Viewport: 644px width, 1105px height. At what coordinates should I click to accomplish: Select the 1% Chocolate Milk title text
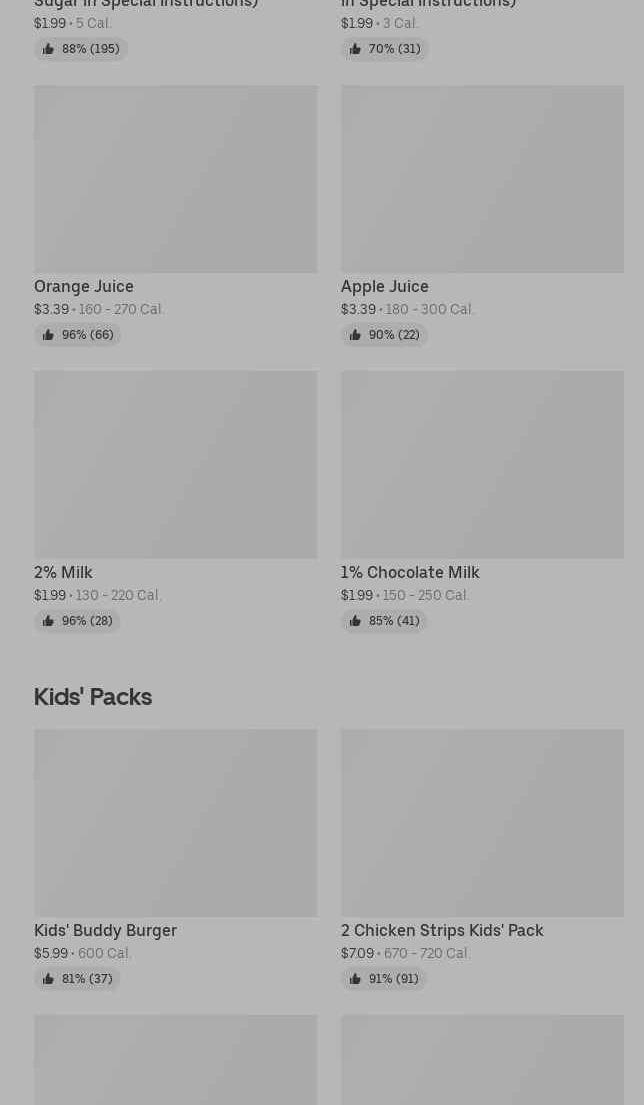coord(410,573)
